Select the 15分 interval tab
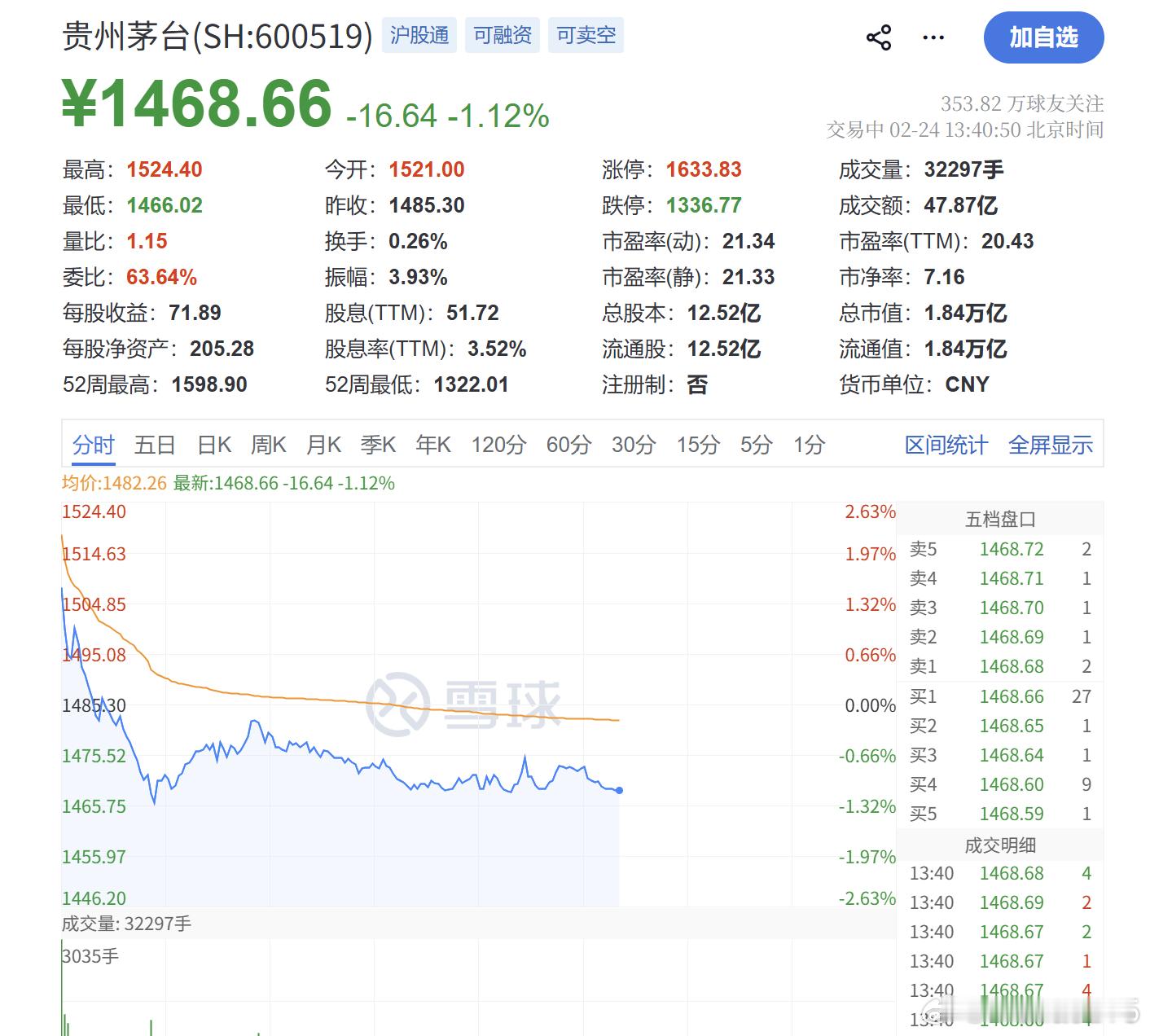This screenshot has width=1150, height=1036. pos(696,445)
